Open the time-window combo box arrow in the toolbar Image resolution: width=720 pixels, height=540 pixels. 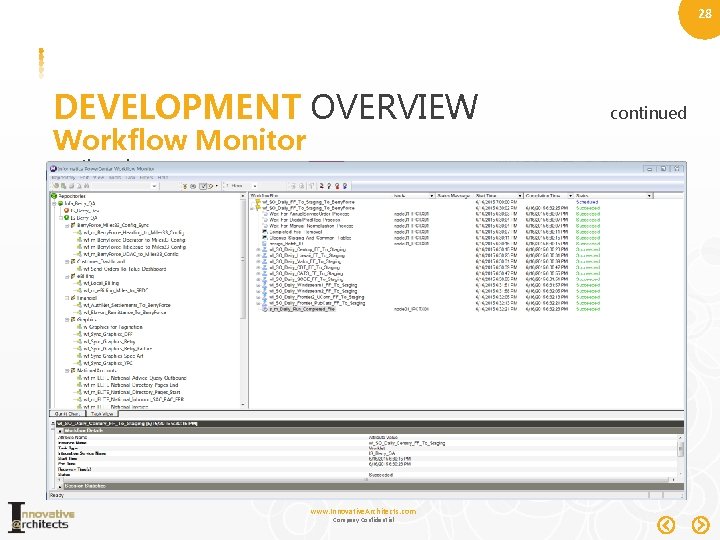point(254,186)
